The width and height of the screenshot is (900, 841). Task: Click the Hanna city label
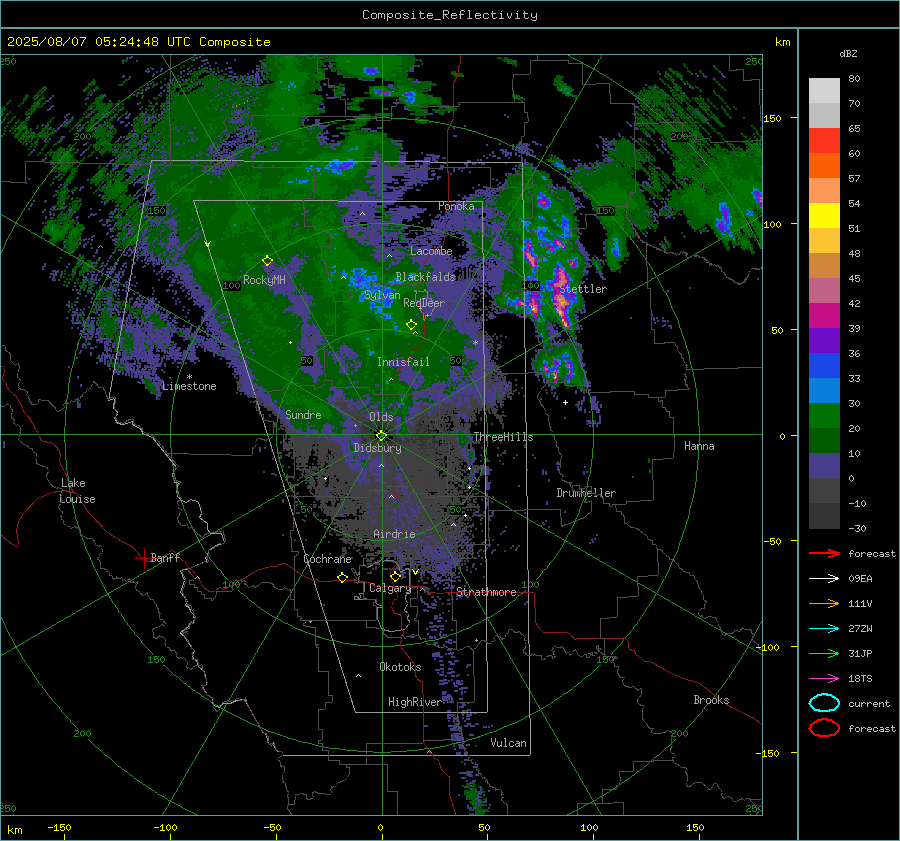pos(699,446)
